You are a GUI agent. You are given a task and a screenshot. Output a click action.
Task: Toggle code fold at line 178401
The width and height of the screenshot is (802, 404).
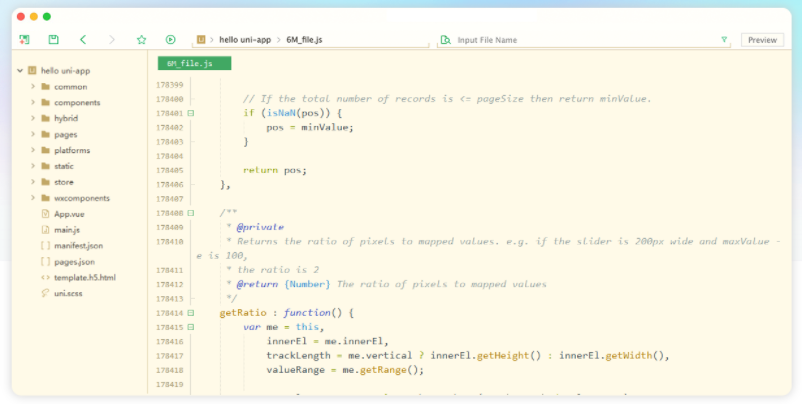click(190, 113)
